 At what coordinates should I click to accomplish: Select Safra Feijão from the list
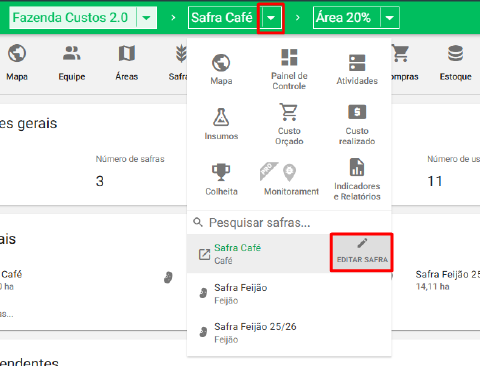click(289, 293)
